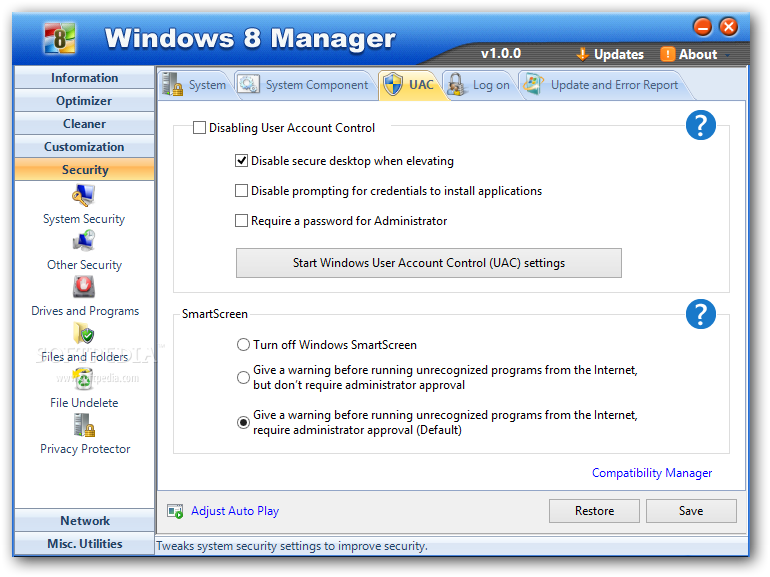The height and width of the screenshot is (577, 770).
Task: Start Windows User Account Control settings
Action: (x=429, y=263)
